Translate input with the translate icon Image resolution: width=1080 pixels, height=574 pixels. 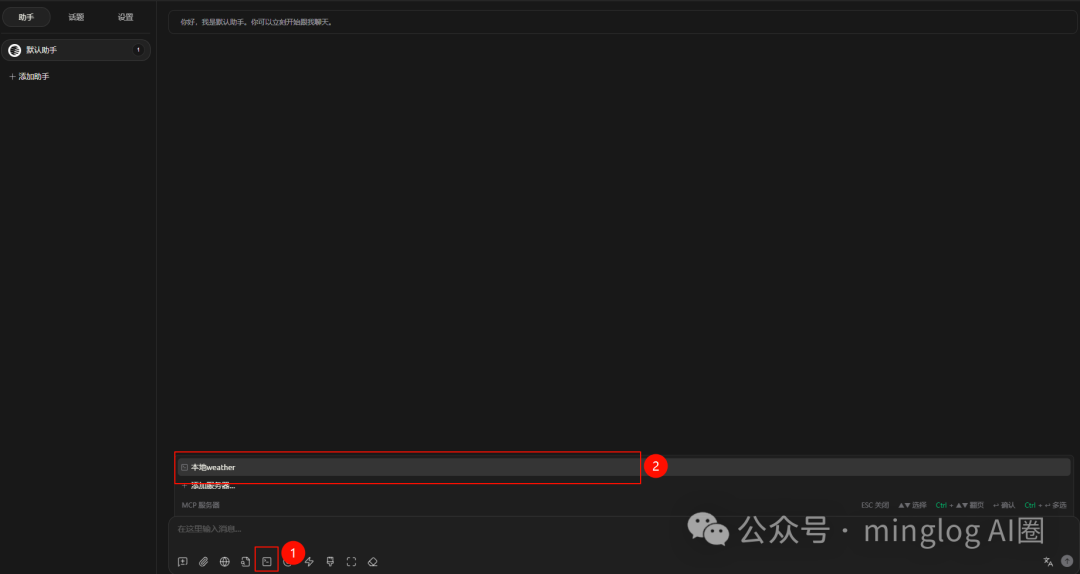pyautogui.click(x=1048, y=562)
